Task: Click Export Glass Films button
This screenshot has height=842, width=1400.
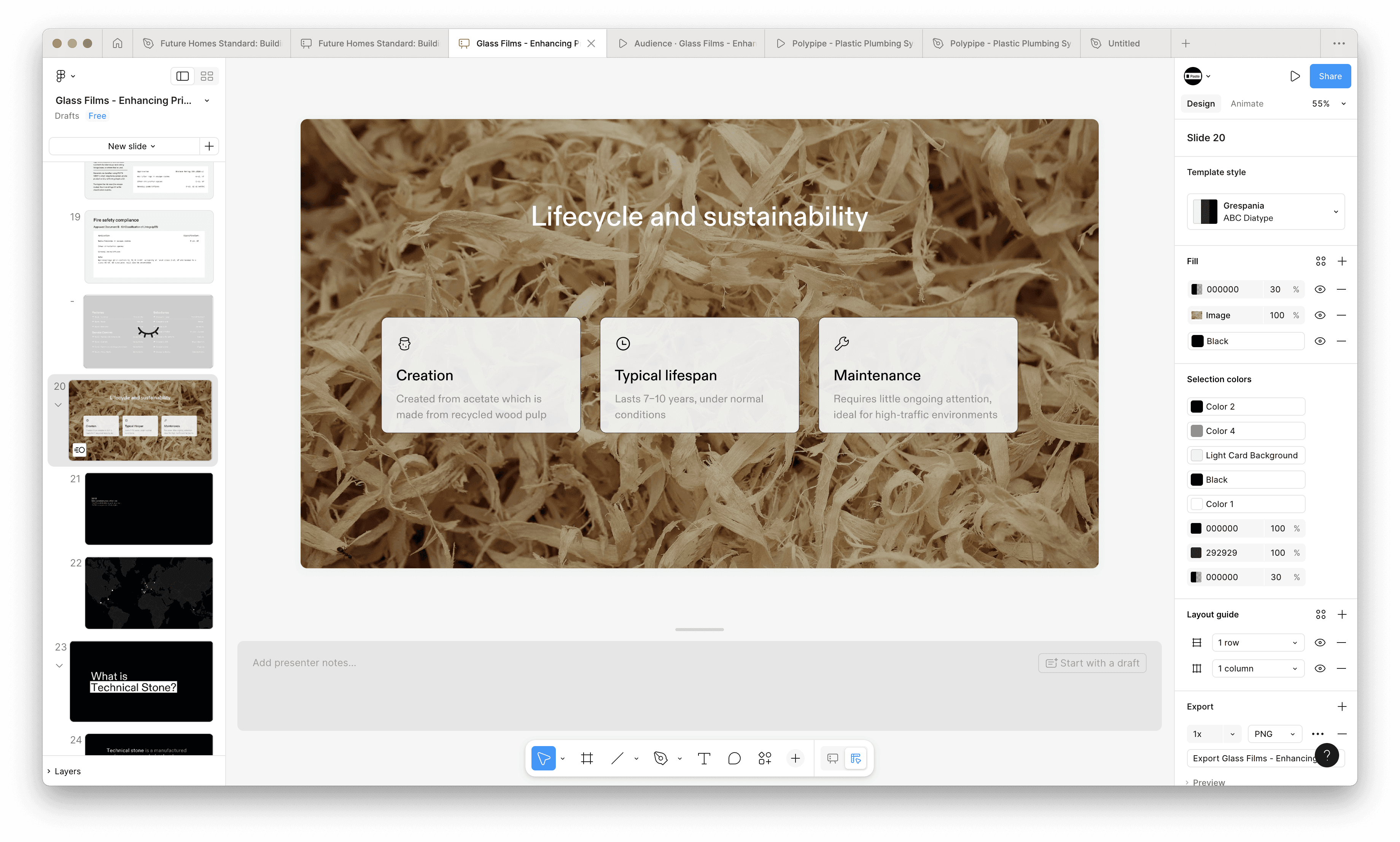Action: click(x=1265, y=758)
